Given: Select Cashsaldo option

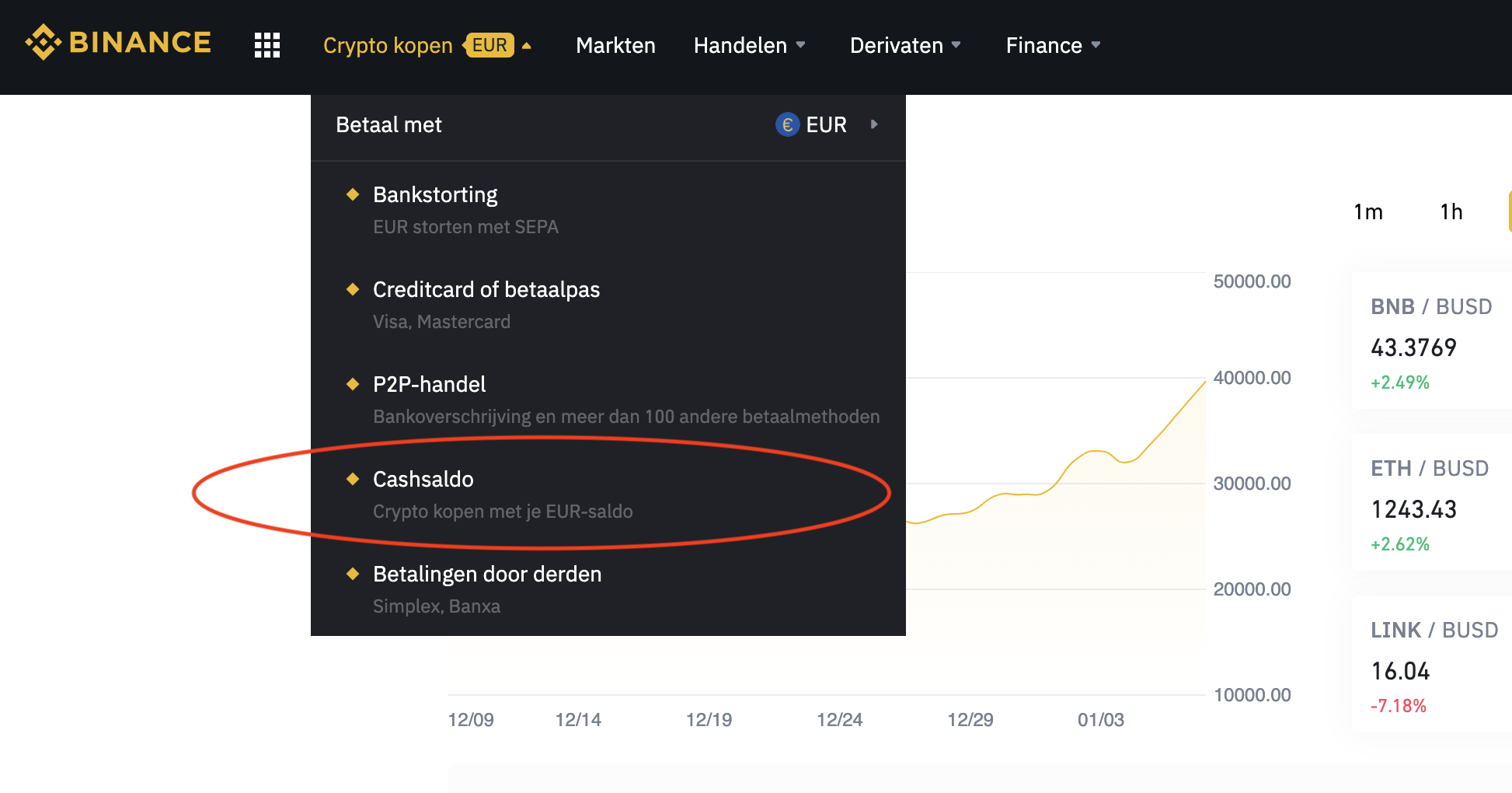Looking at the screenshot, I should (608, 494).
